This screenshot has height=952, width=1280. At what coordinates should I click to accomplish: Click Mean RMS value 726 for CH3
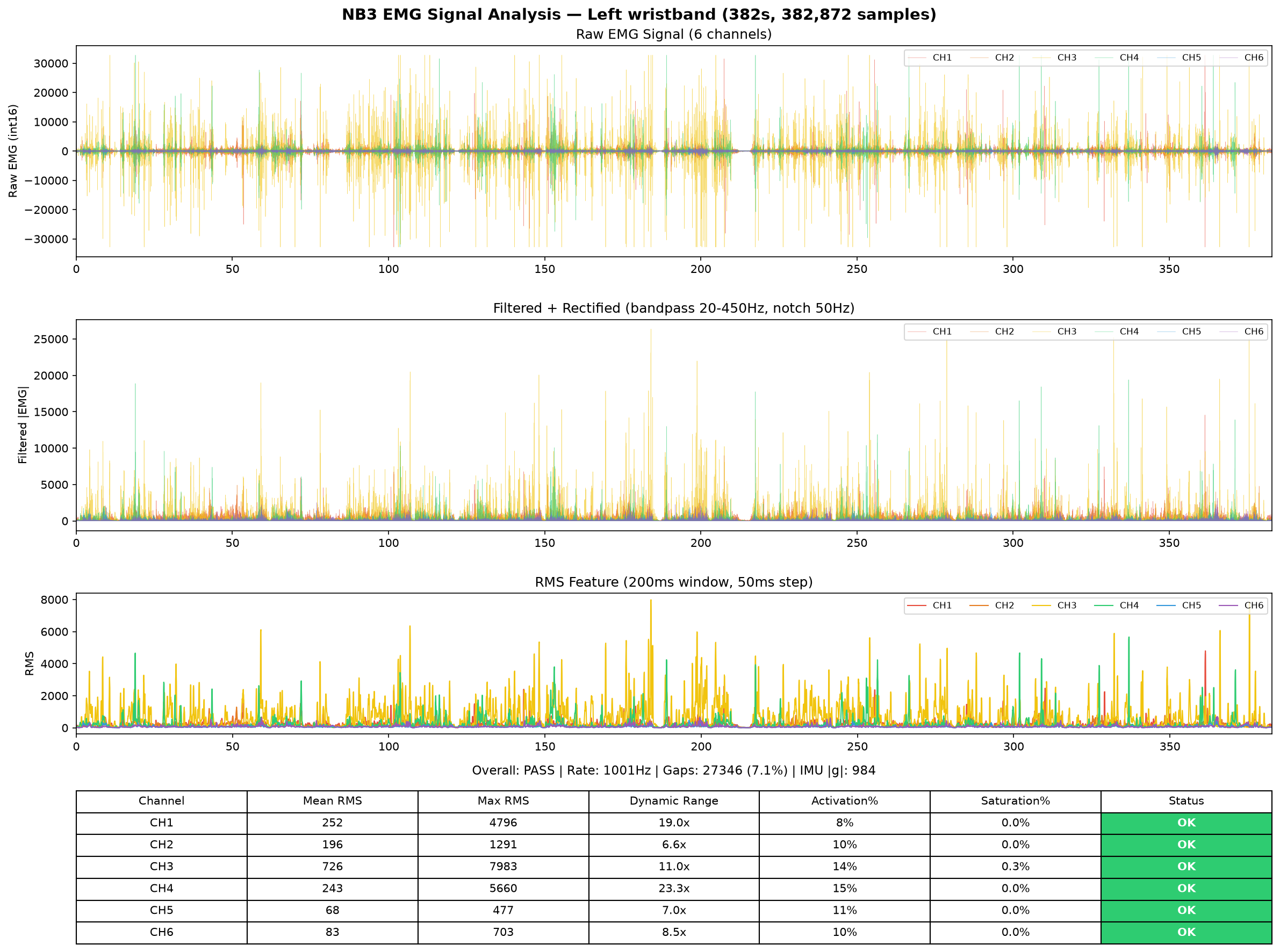point(333,867)
